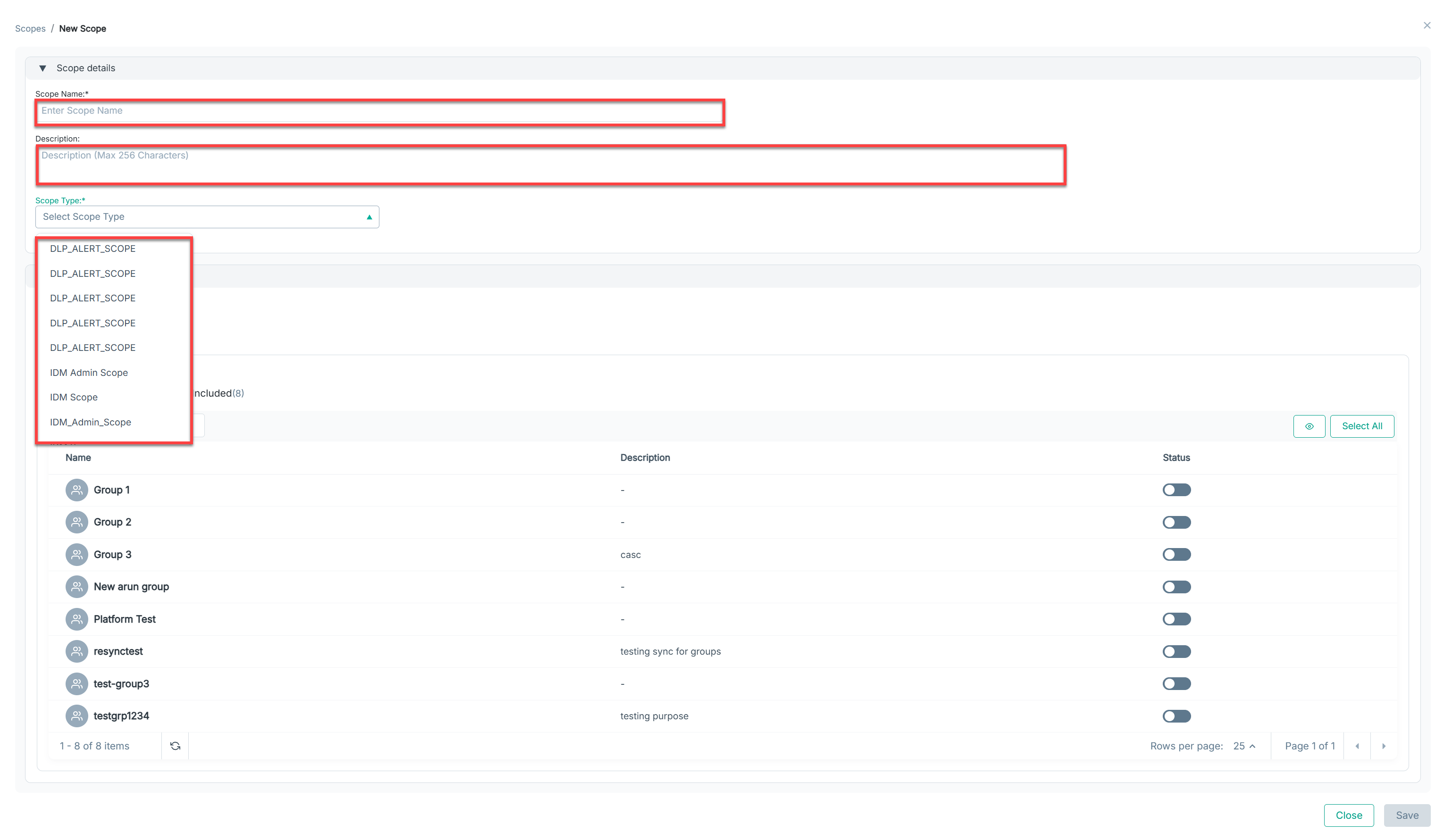Close the Select Scope Type dropdown
This screenshot has height=840, width=1444.
[x=369, y=217]
